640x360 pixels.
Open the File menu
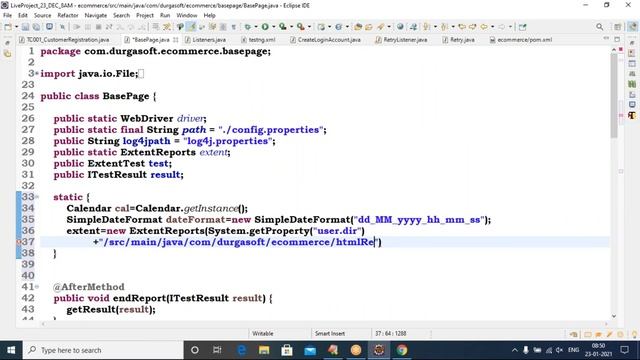coord(7,16)
